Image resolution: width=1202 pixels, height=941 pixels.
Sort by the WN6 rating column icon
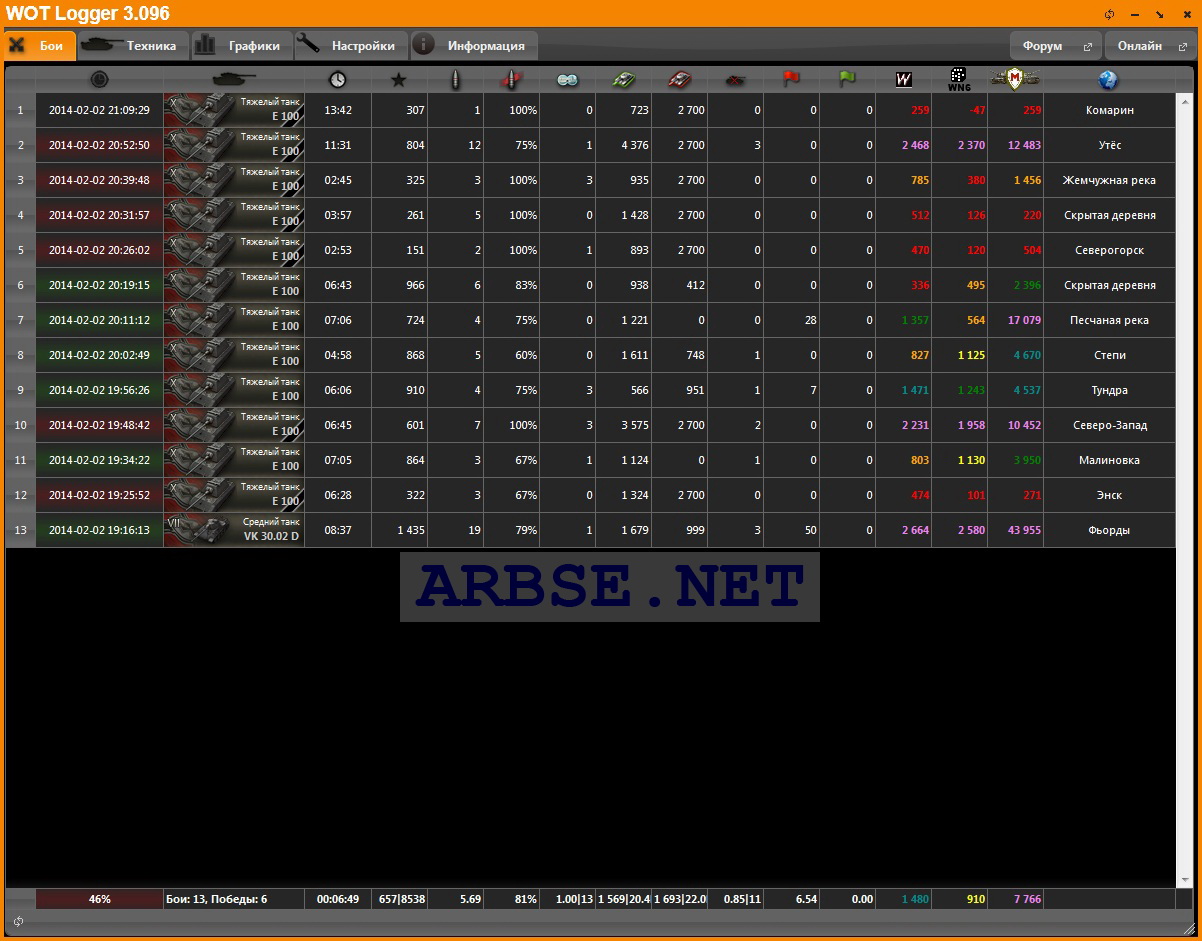click(959, 79)
